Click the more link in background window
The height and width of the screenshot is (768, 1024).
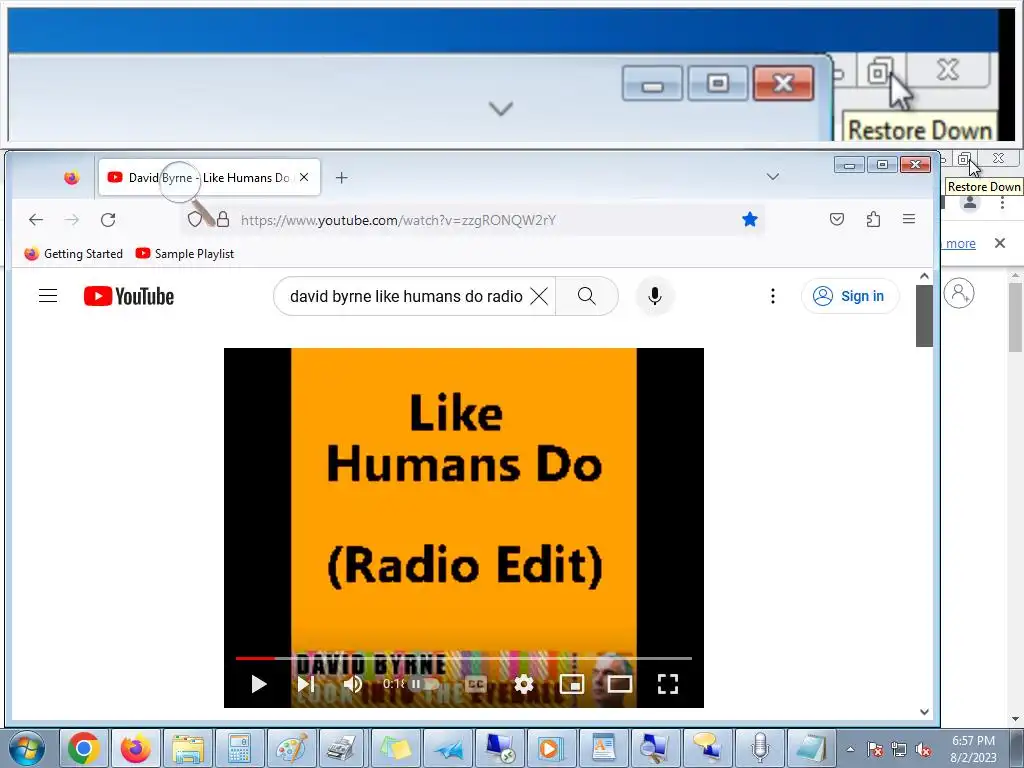click(x=961, y=244)
